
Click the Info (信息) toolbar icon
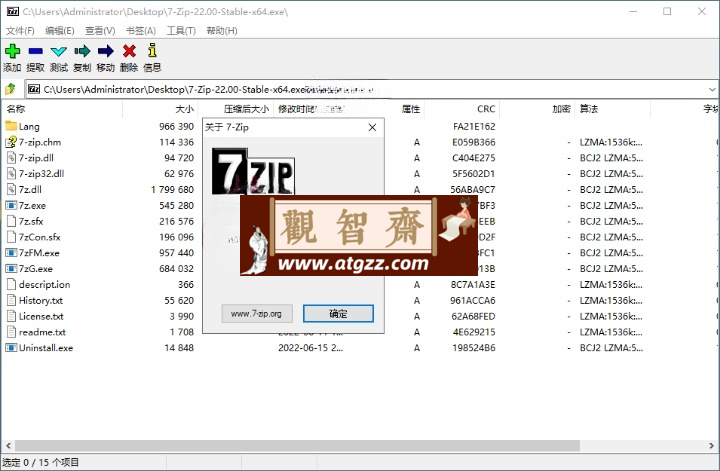pos(152,50)
